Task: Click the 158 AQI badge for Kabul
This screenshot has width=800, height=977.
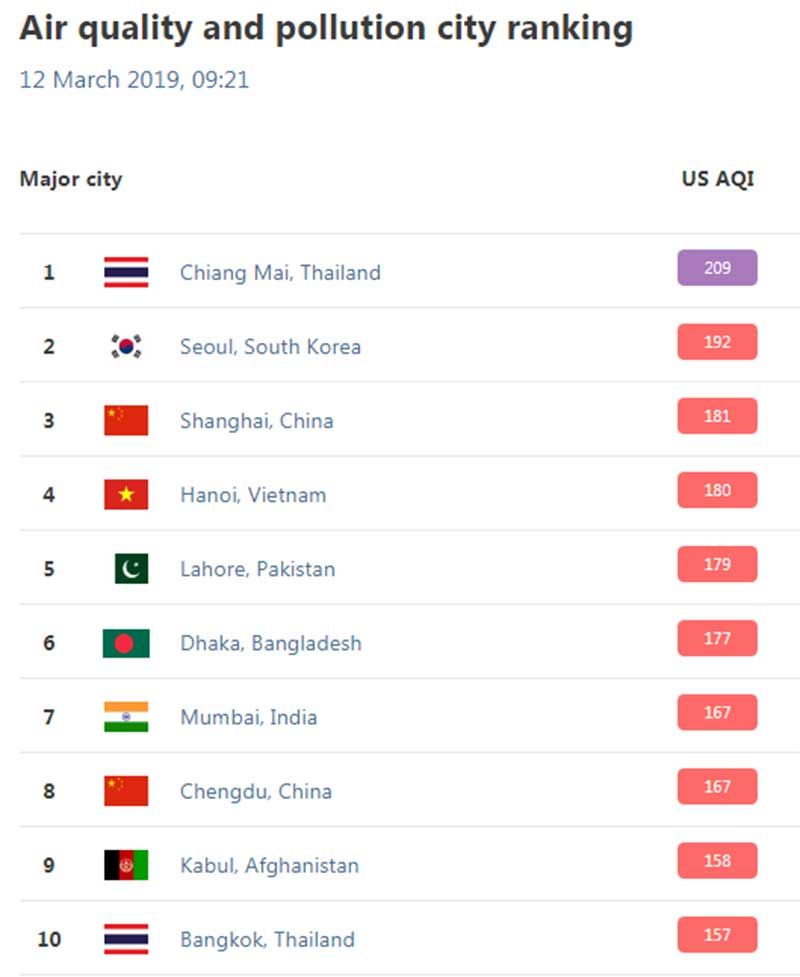Action: point(717,860)
